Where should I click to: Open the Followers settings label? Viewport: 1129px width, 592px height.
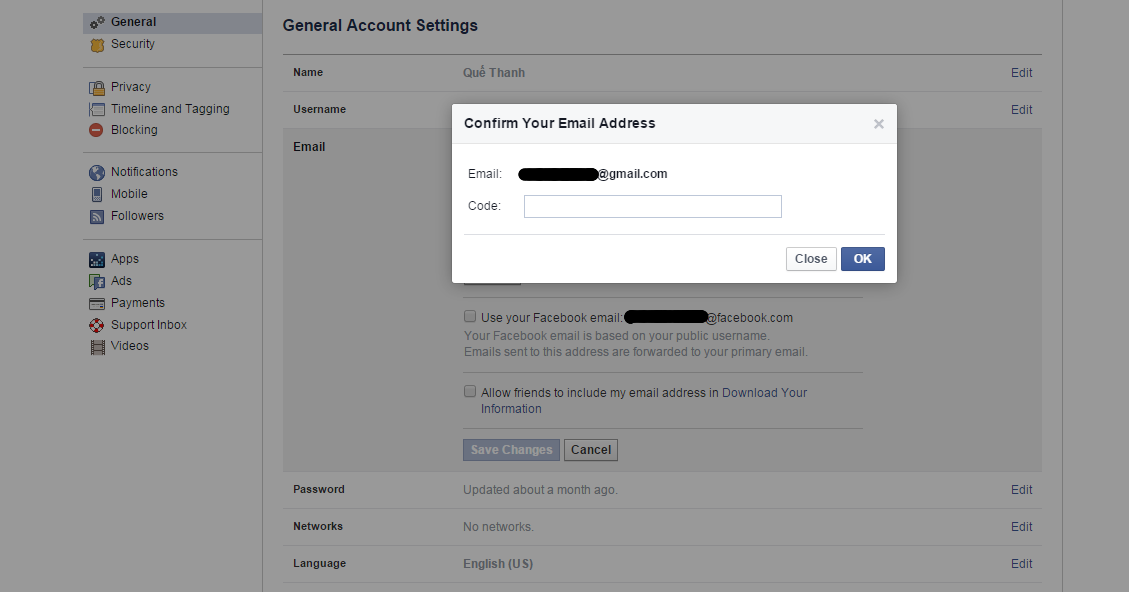[137, 215]
